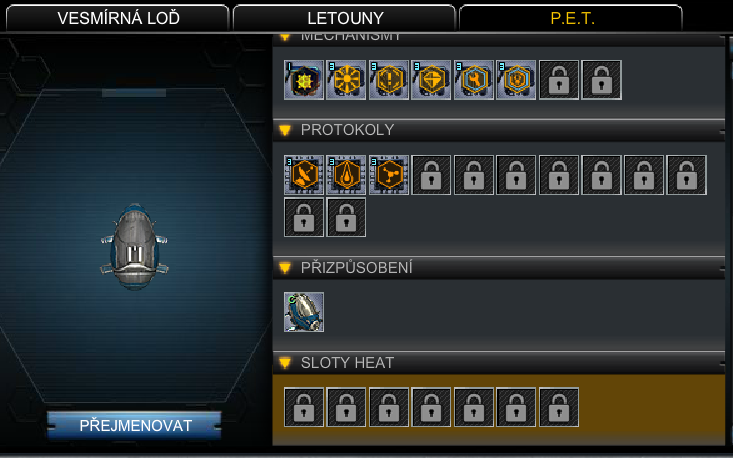The width and height of the screenshot is (733, 458).
Task: Click the PŘEJMENOVAT button
Action: click(x=135, y=426)
